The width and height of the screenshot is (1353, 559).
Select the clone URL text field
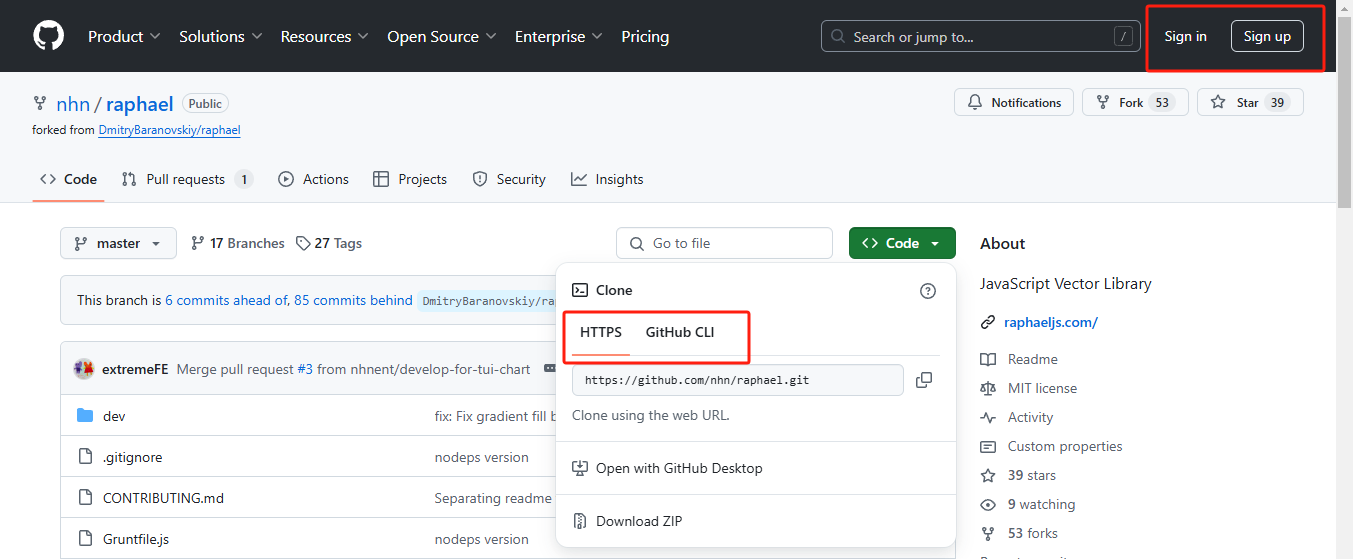tap(738, 380)
